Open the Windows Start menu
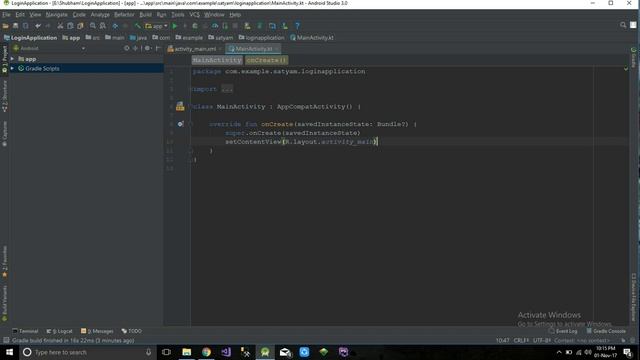This screenshot has height=360, width=640. (9, 352)
